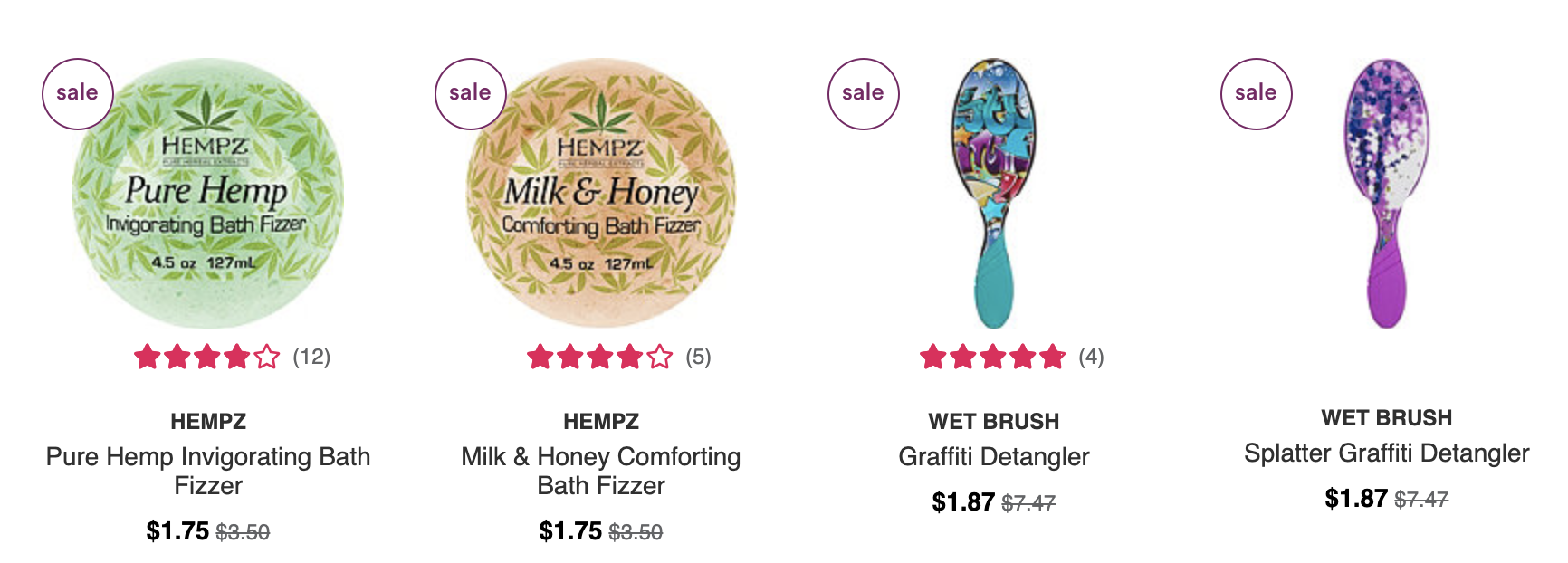Open star rating with 12 reviews
This screenshot has width=1568, height=563.
click(x=233, y=357)
